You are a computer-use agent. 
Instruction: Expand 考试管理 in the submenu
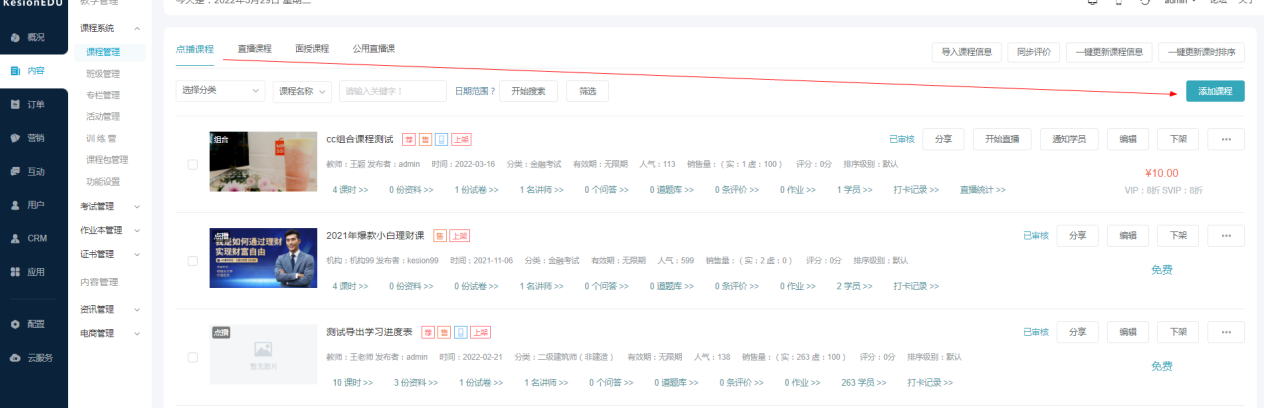click(x=110, y=206)
